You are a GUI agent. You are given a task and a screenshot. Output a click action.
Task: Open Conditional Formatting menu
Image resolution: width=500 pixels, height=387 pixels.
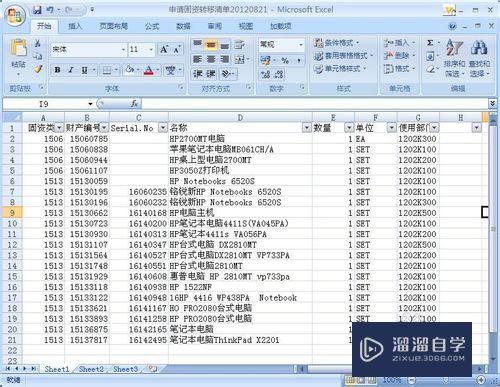pos(336,43)
